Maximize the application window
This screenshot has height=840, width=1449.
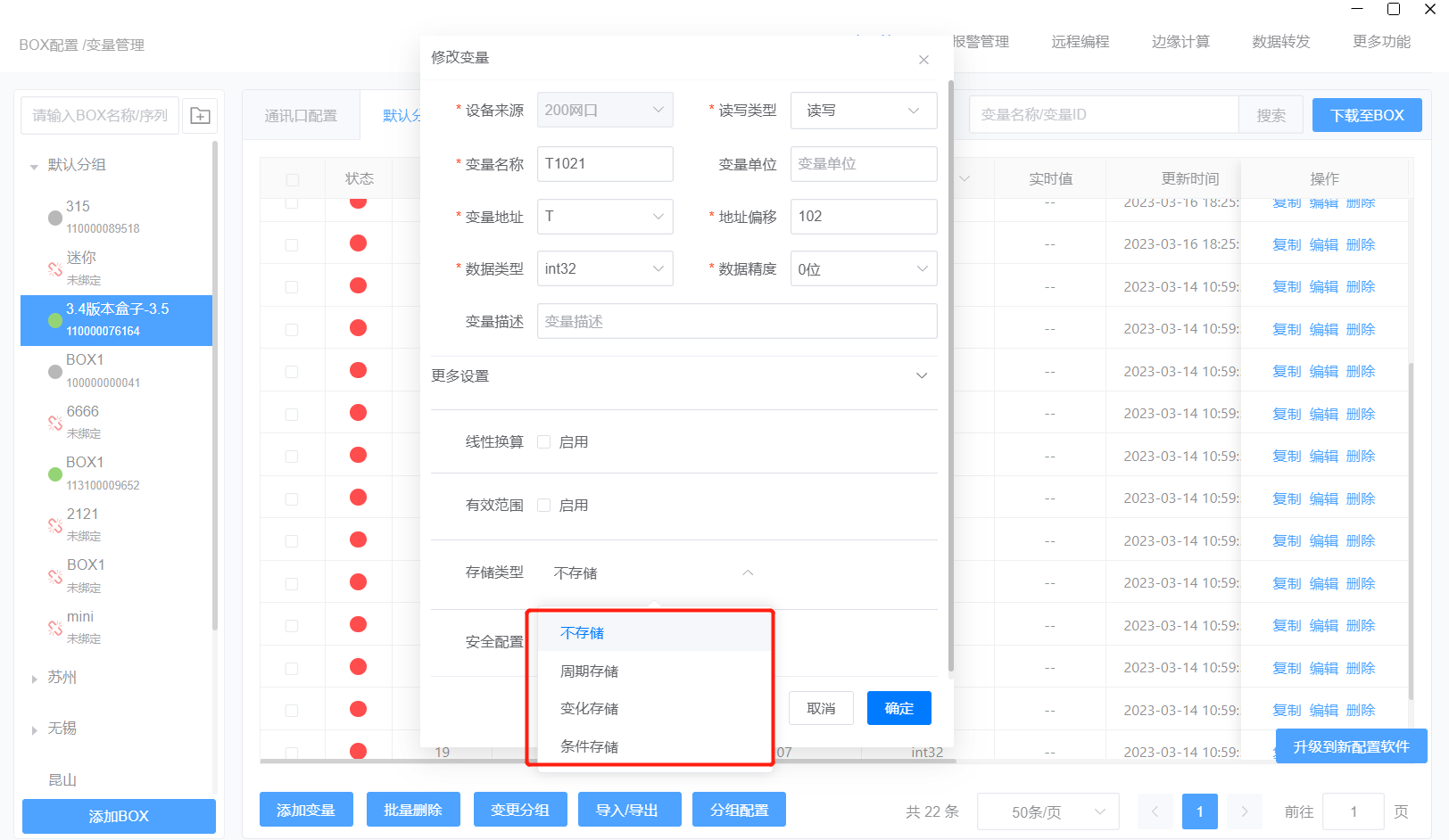[1394, 9]
